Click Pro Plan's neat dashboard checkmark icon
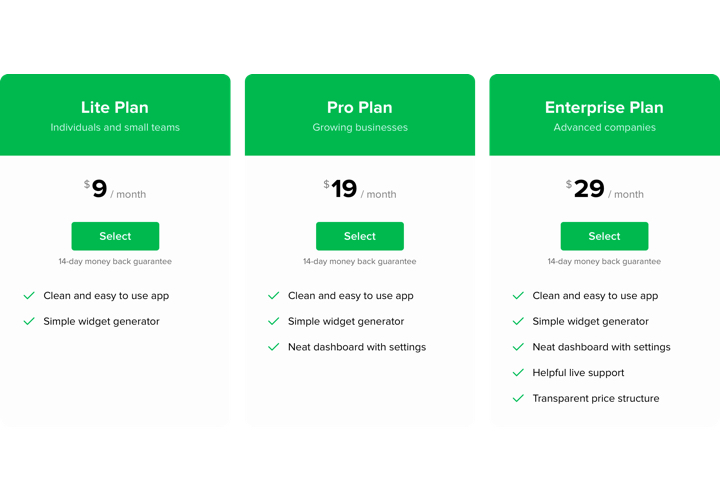The height and width of the screenshot is (500, 720). click(x=273, y=347)
